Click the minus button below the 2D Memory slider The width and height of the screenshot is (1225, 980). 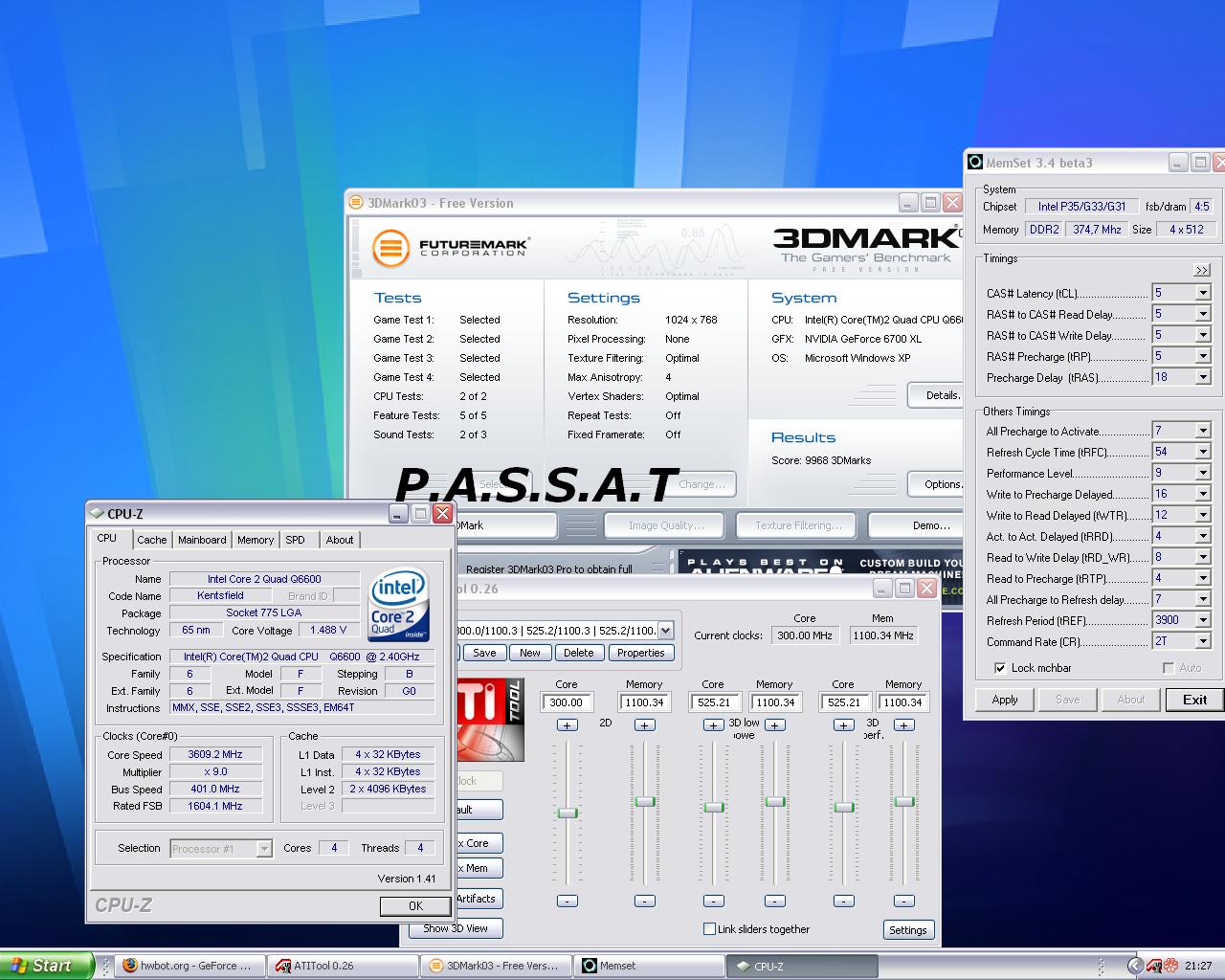pos(644,901)
